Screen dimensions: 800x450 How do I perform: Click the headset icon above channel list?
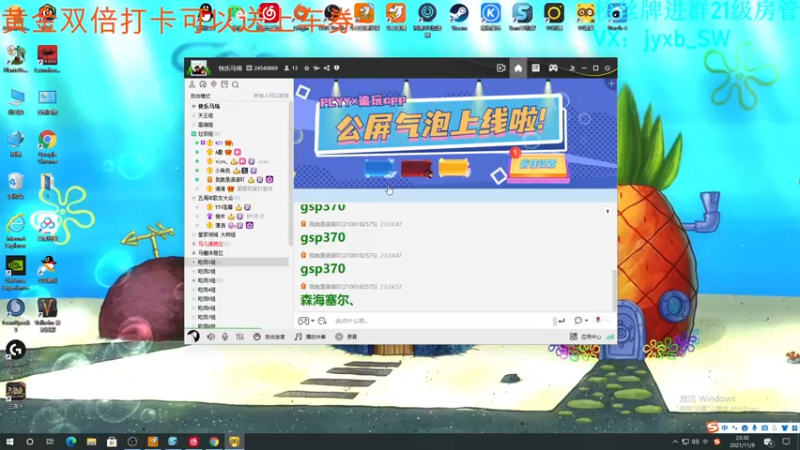tap(203, 85)
